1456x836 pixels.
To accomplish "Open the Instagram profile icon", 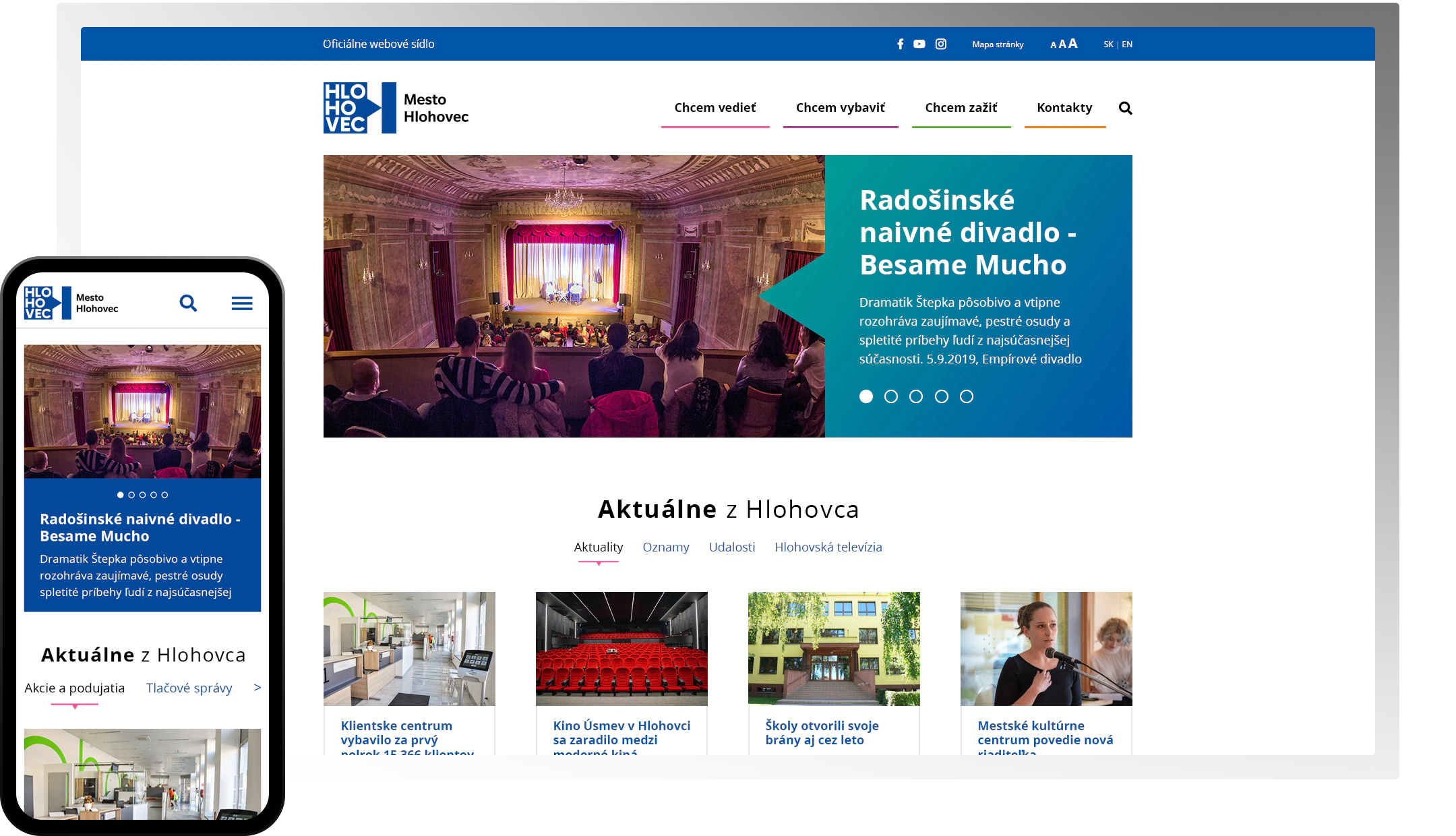I will point(940,43).
